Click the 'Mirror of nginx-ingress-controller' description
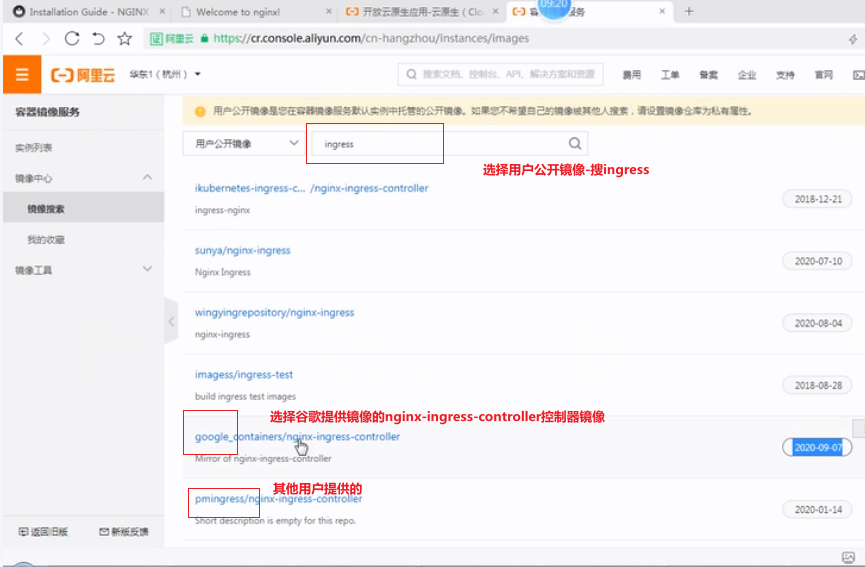Image resolution: width=865 pixels, height=567 pixels. (263, 459)
